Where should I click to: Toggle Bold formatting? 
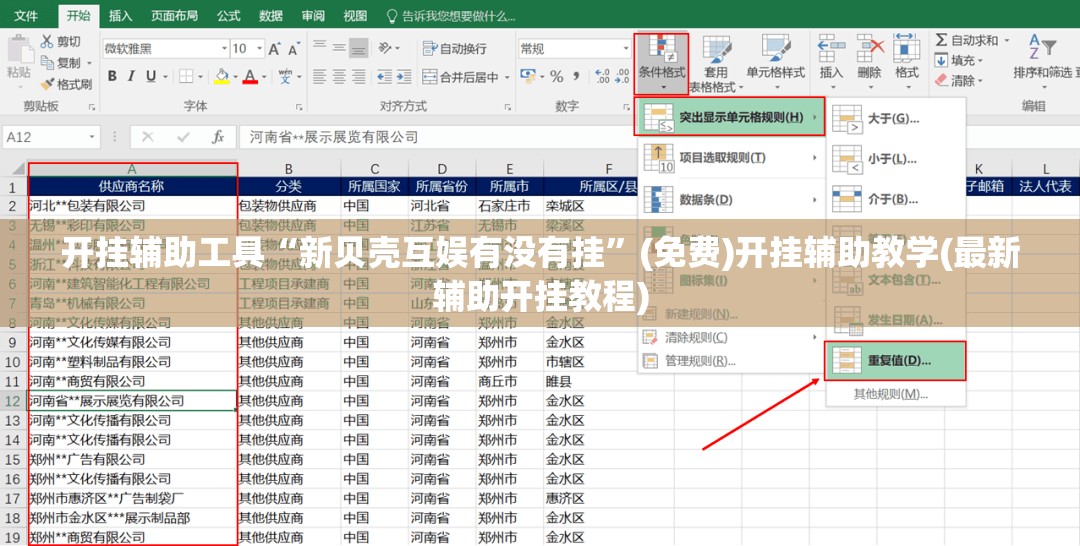pyautogui.click(x=112, y=76)
